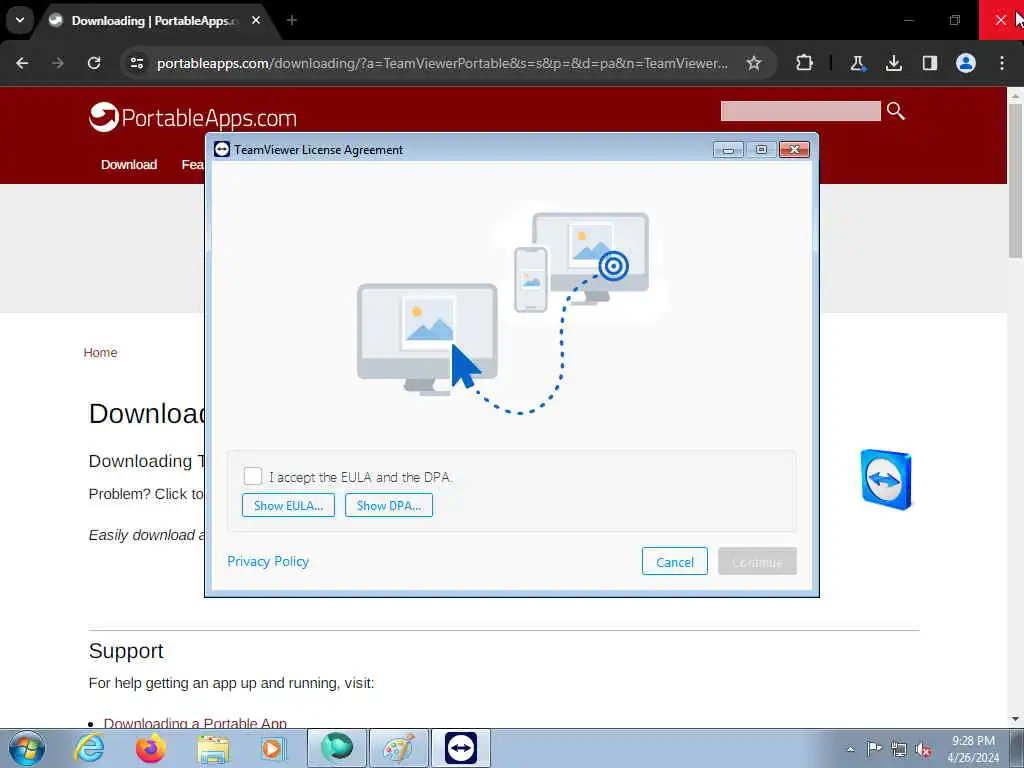The height and width of the screenshot is (768, 1024).
Task: Check the 'I accept the EULA and the DPA' box
Action: click(253, 476)
